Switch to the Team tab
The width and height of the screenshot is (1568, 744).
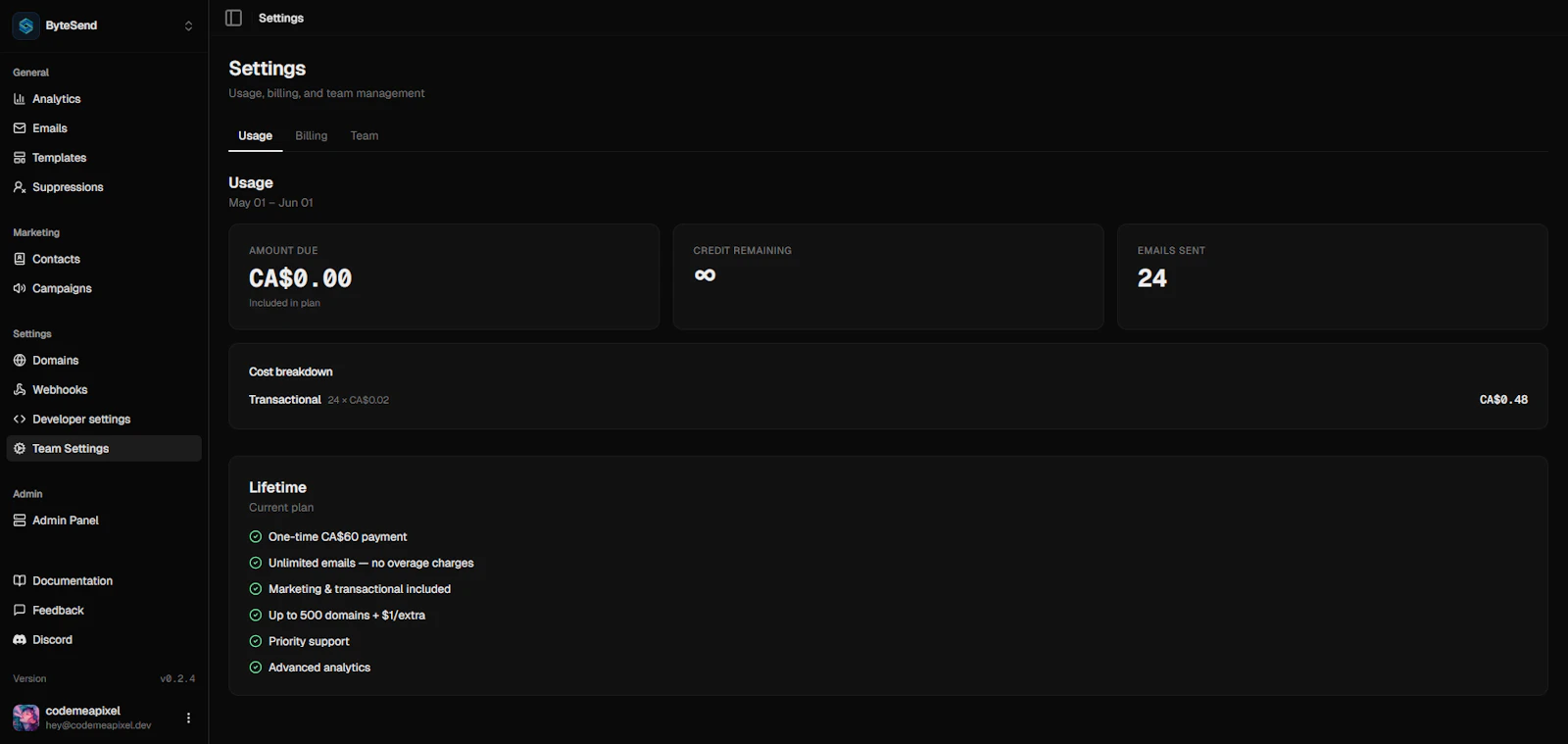pos(365,136)
